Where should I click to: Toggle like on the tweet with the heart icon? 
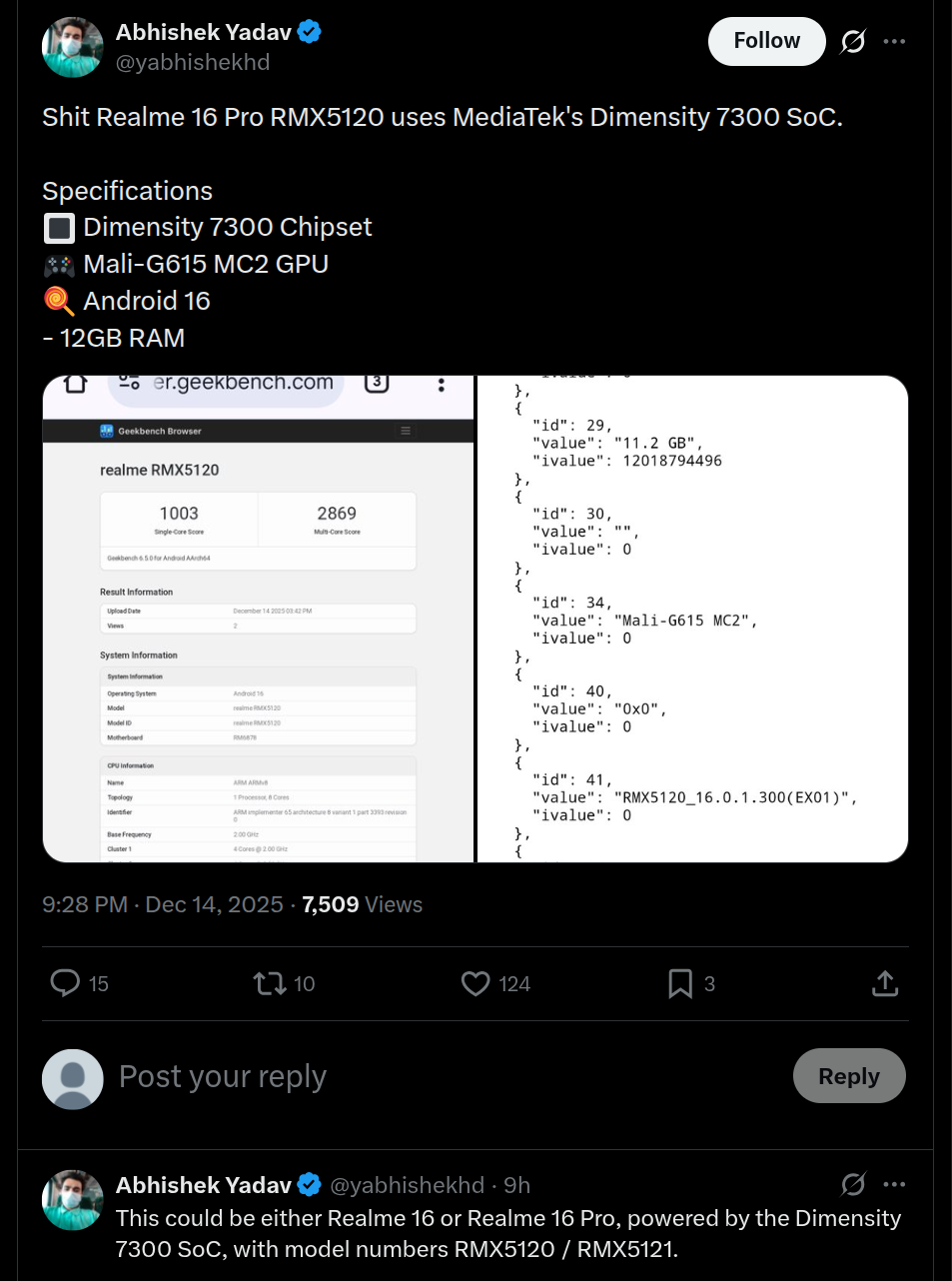coord(475,983)
